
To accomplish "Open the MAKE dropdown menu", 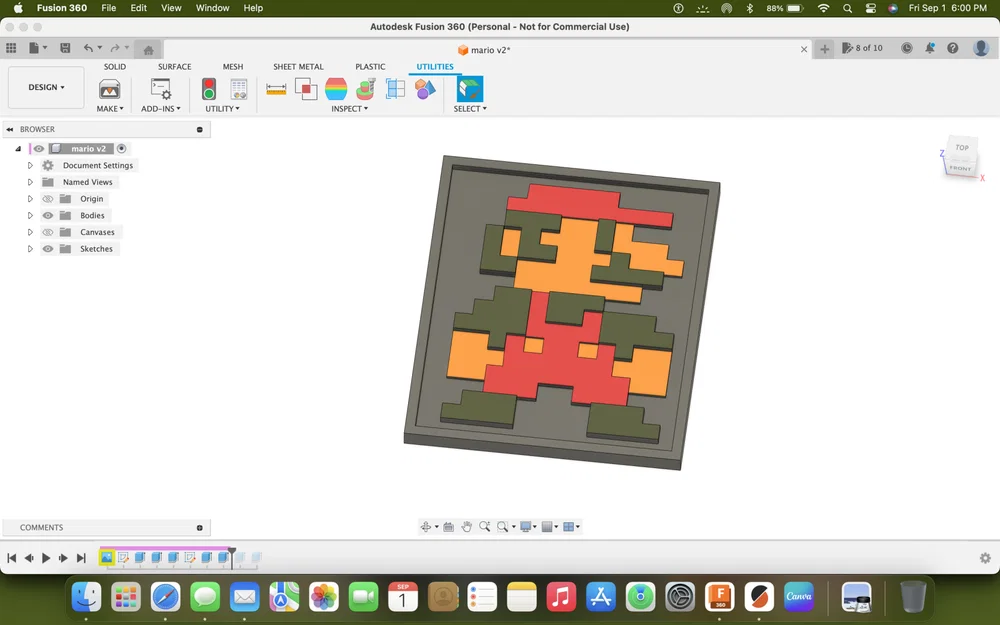I will (x=110, y=109).
